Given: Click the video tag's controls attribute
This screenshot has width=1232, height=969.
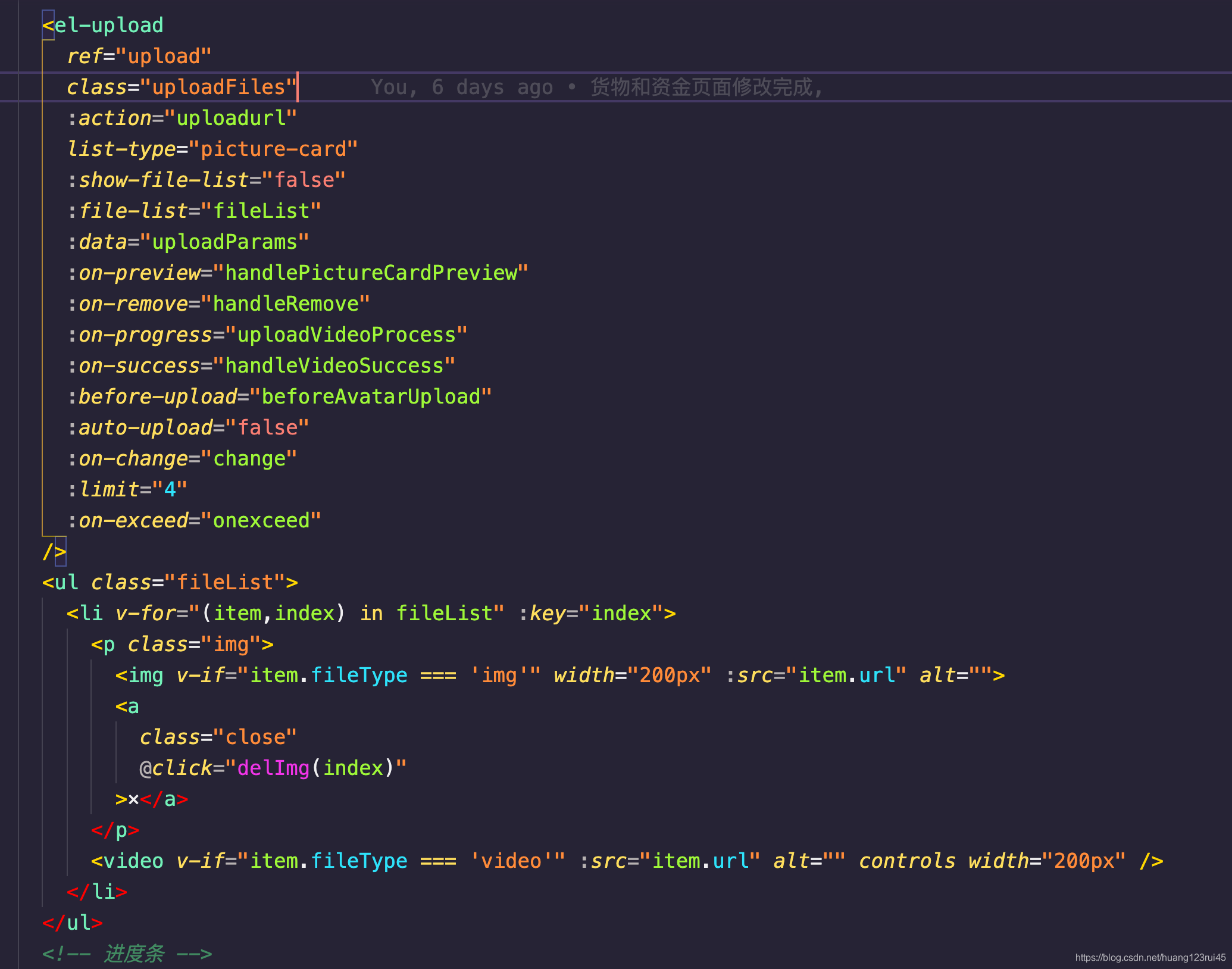Looking at the screenshot, I should tap(907, 861).
